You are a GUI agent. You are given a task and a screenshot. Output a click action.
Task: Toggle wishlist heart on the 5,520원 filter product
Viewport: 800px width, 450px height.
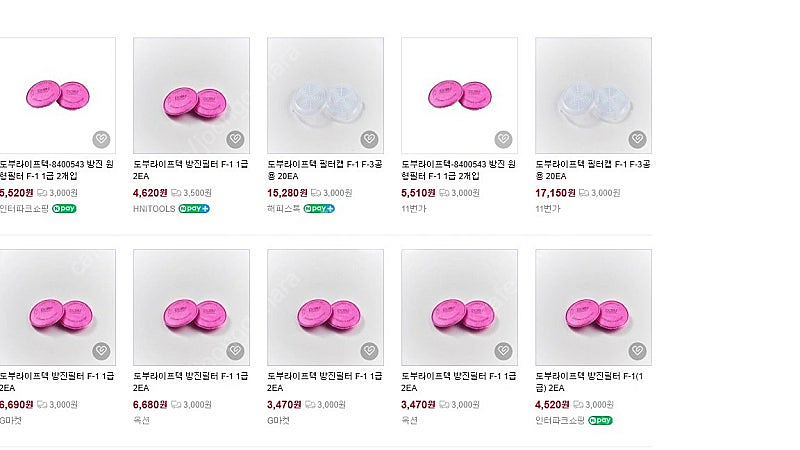click(101, 139)
